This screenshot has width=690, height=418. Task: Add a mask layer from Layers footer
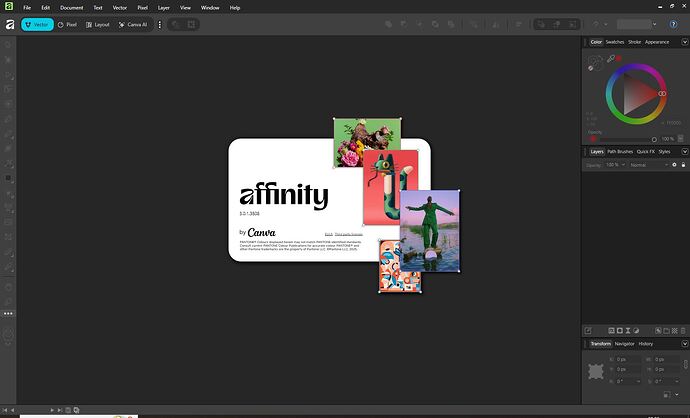(620, 330)
